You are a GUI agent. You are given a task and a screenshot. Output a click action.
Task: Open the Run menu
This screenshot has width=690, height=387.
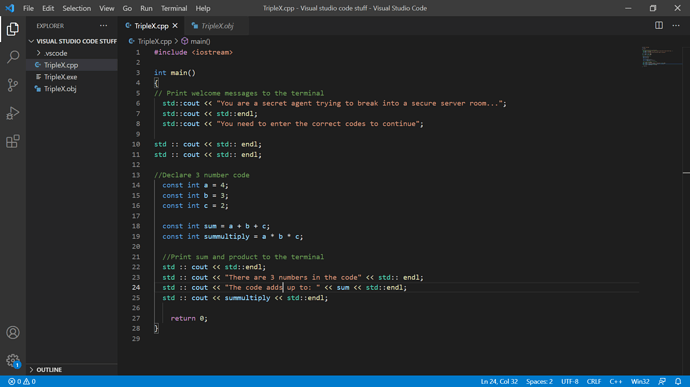[146, 8]
